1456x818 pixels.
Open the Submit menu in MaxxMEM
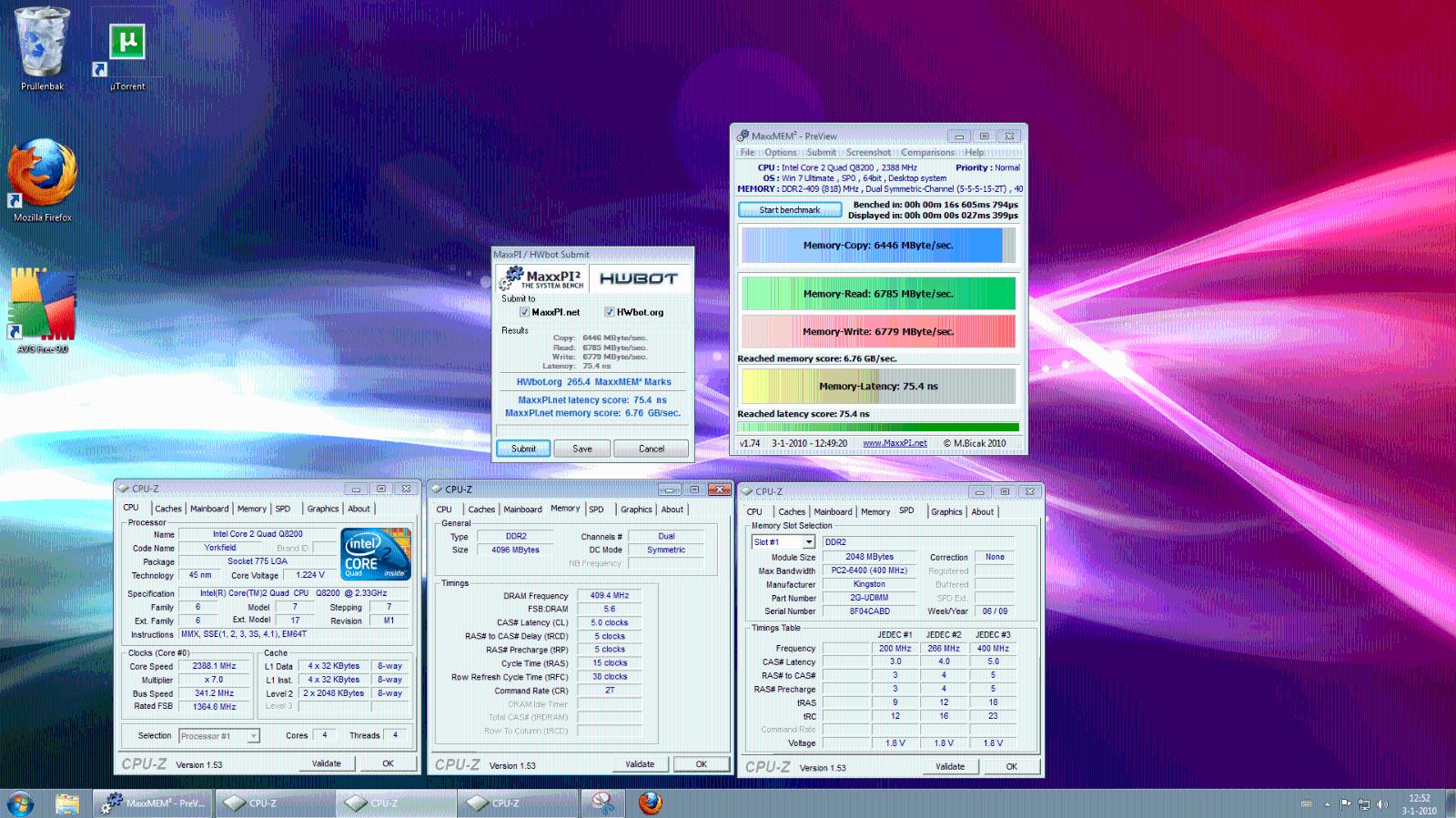[821, 152]
